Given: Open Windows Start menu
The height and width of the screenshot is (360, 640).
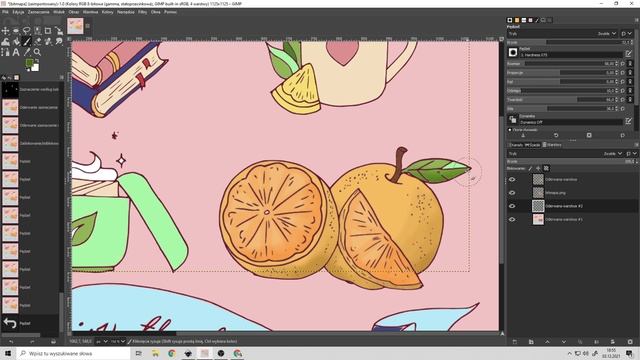Looking at the screenshot, I should point(8,353).
